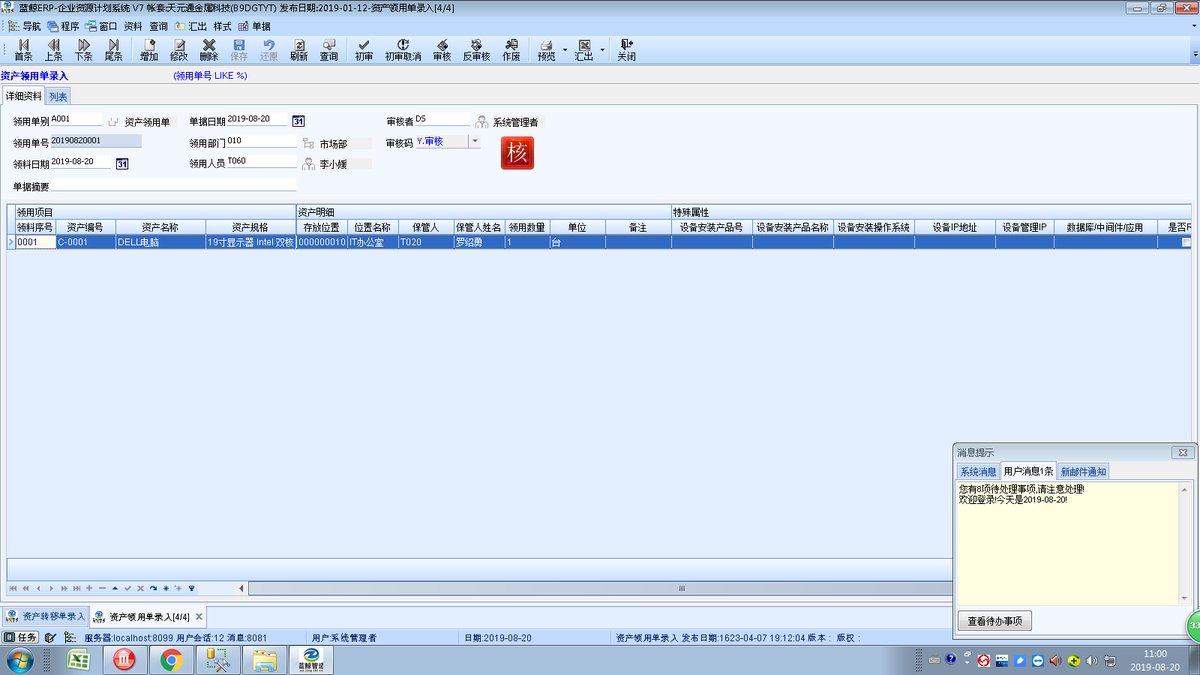The image size is (1200, 675).
Task: Open the 导航 menu
Action: 24,26
